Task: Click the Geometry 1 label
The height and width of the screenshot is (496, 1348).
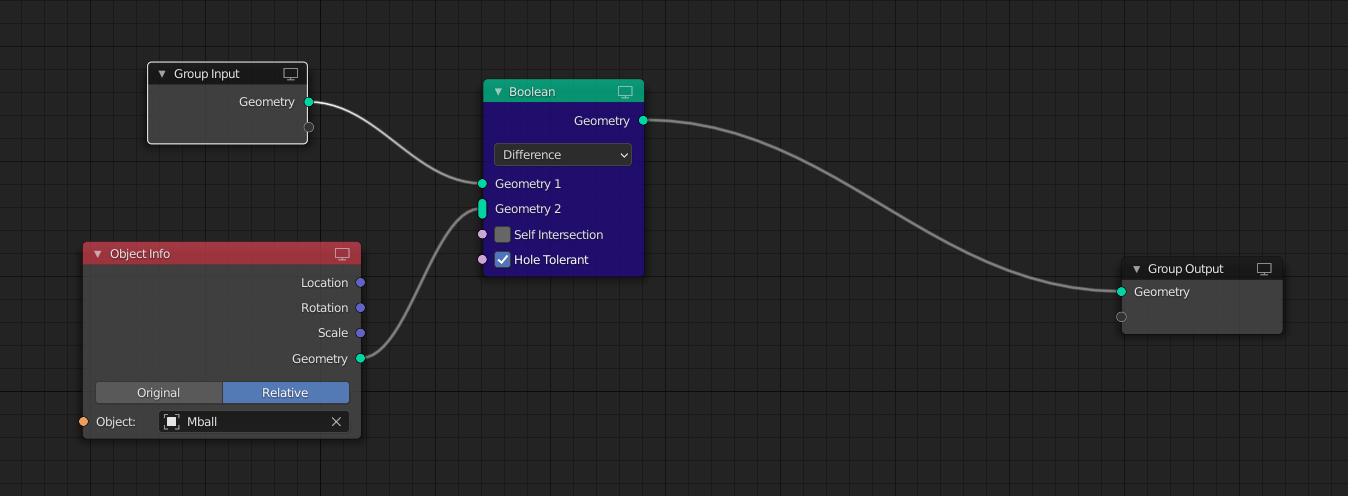Action: pyautogui.click(x=528, y=184)
